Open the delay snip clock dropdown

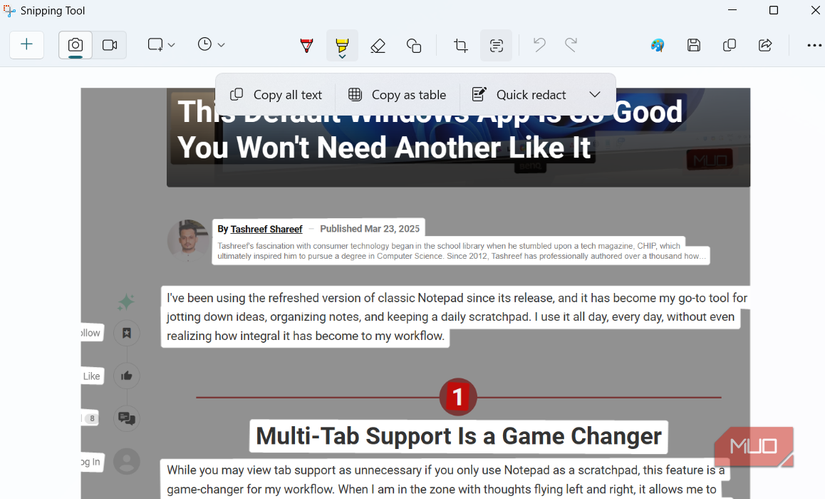211,45
